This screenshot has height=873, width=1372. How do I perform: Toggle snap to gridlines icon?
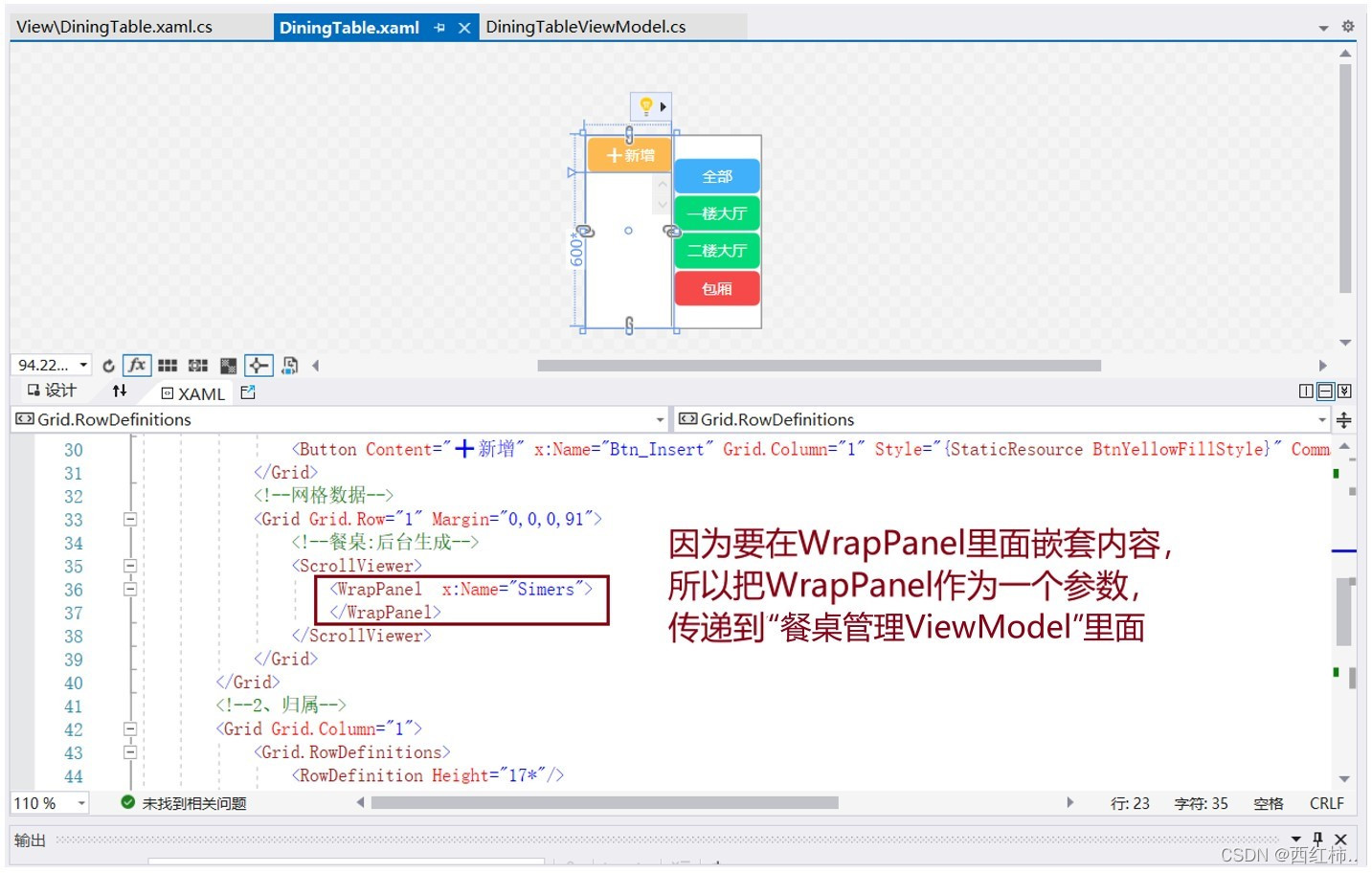point(198,366)
